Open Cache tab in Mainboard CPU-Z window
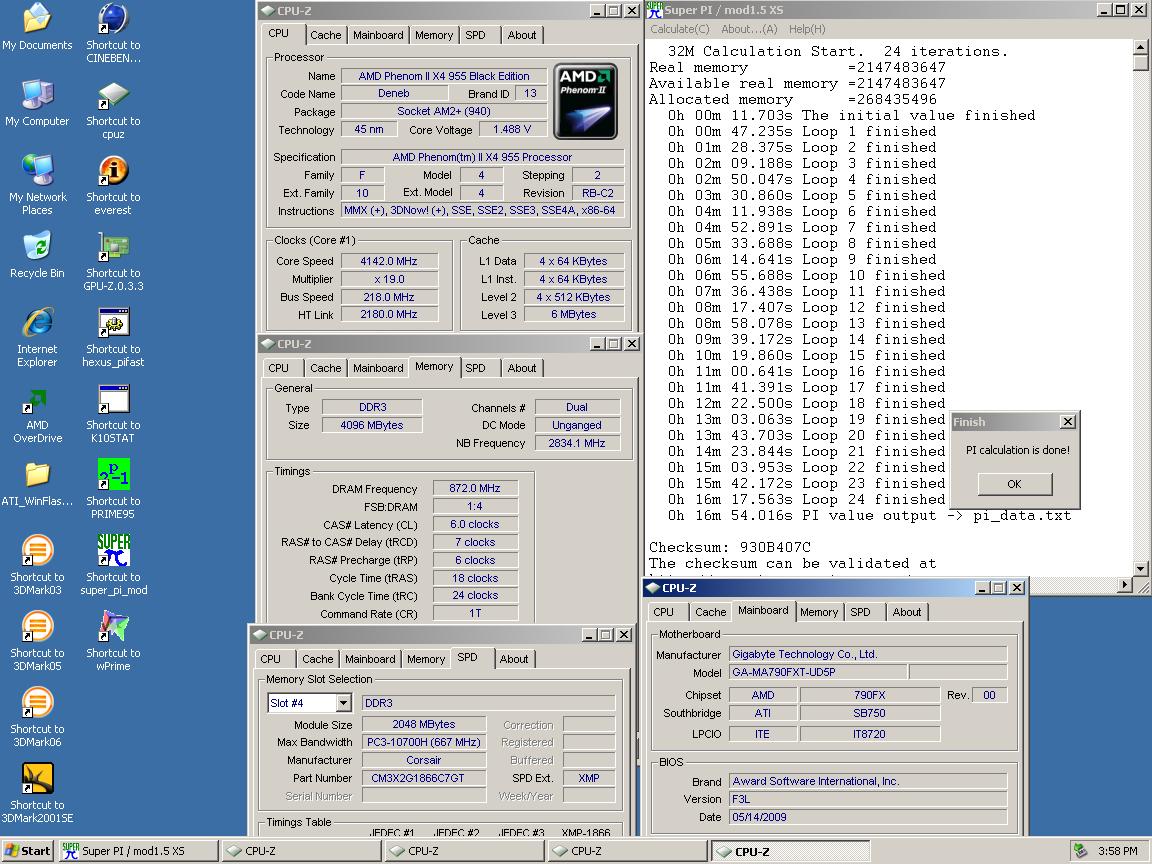The image size is (1152, 864). tap(710, 612)
